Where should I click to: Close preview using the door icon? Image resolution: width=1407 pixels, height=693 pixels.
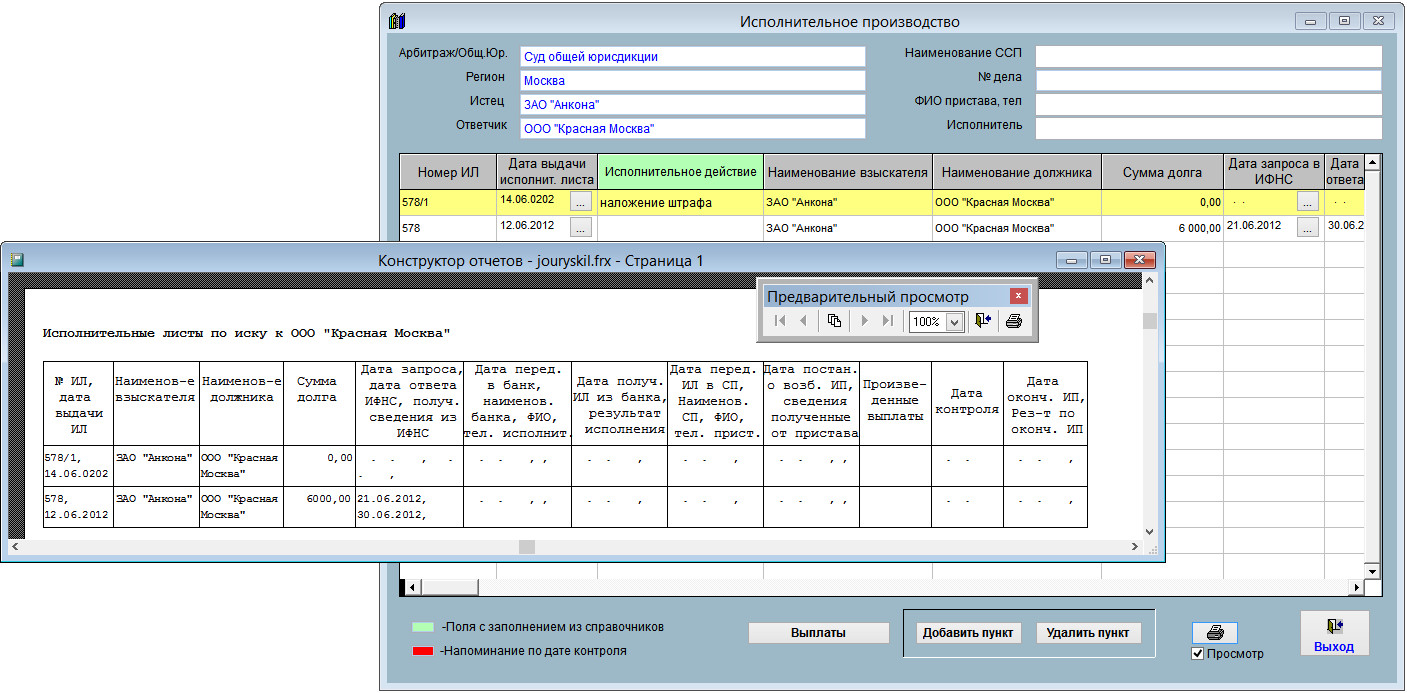pos(983,322)
